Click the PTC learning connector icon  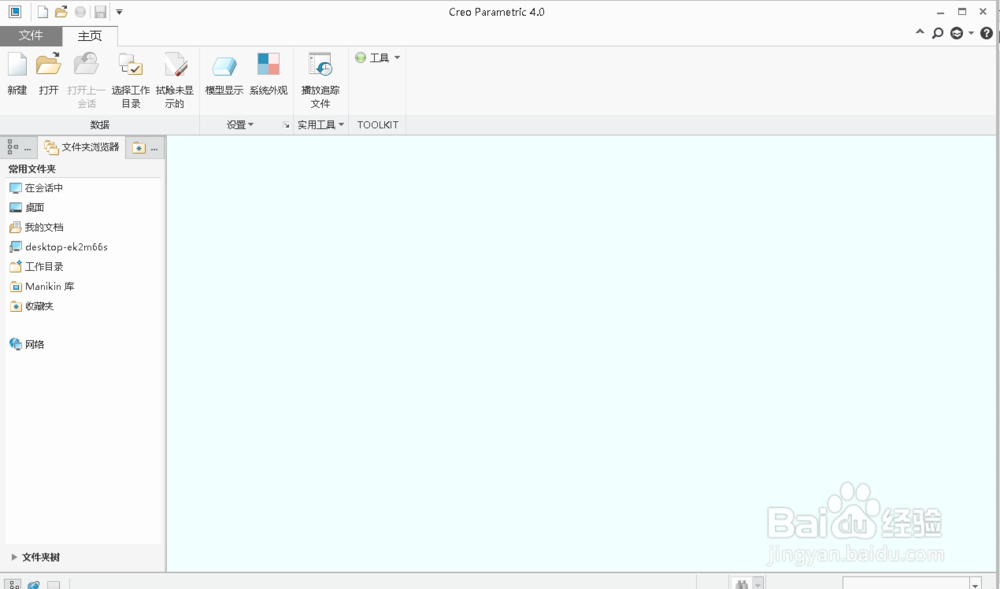[957, 33]
